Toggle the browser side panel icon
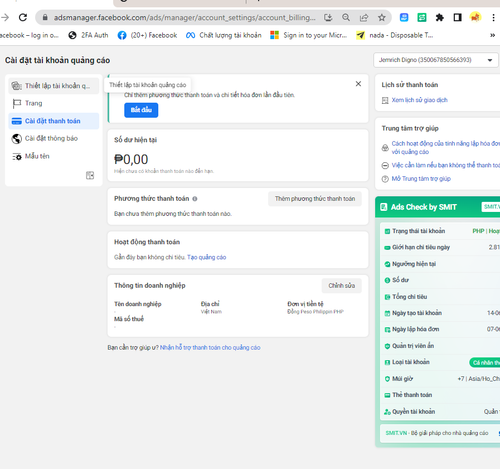Viewport: 500px width, 469px height. click(x=457, y=17)
